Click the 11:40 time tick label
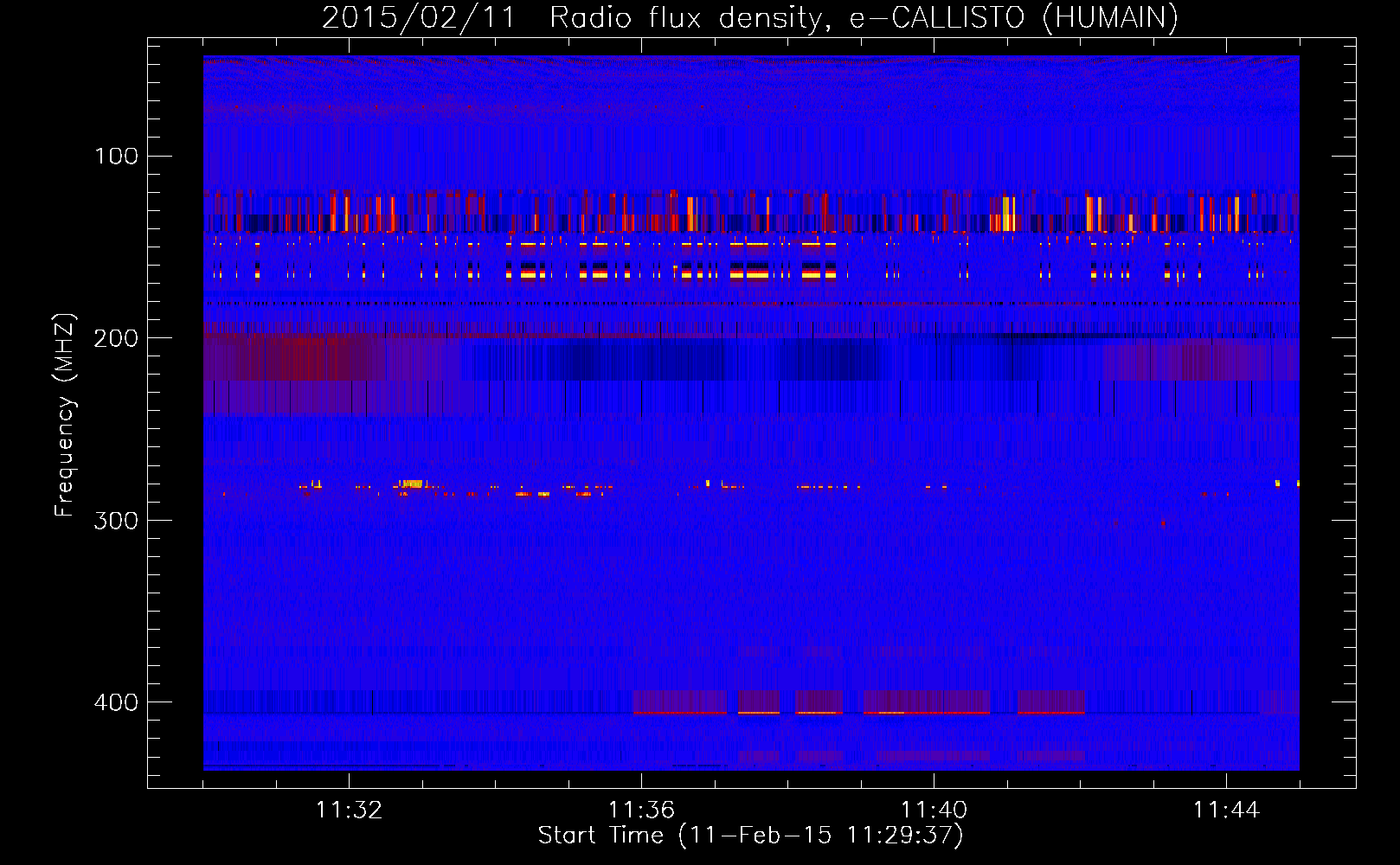This screenshot has height=865, width=1400. coord(934,810)
